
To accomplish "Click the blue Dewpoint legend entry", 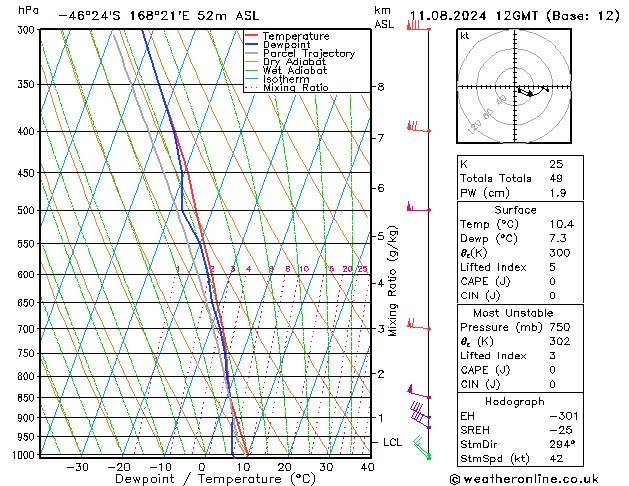I will point(278,45).
